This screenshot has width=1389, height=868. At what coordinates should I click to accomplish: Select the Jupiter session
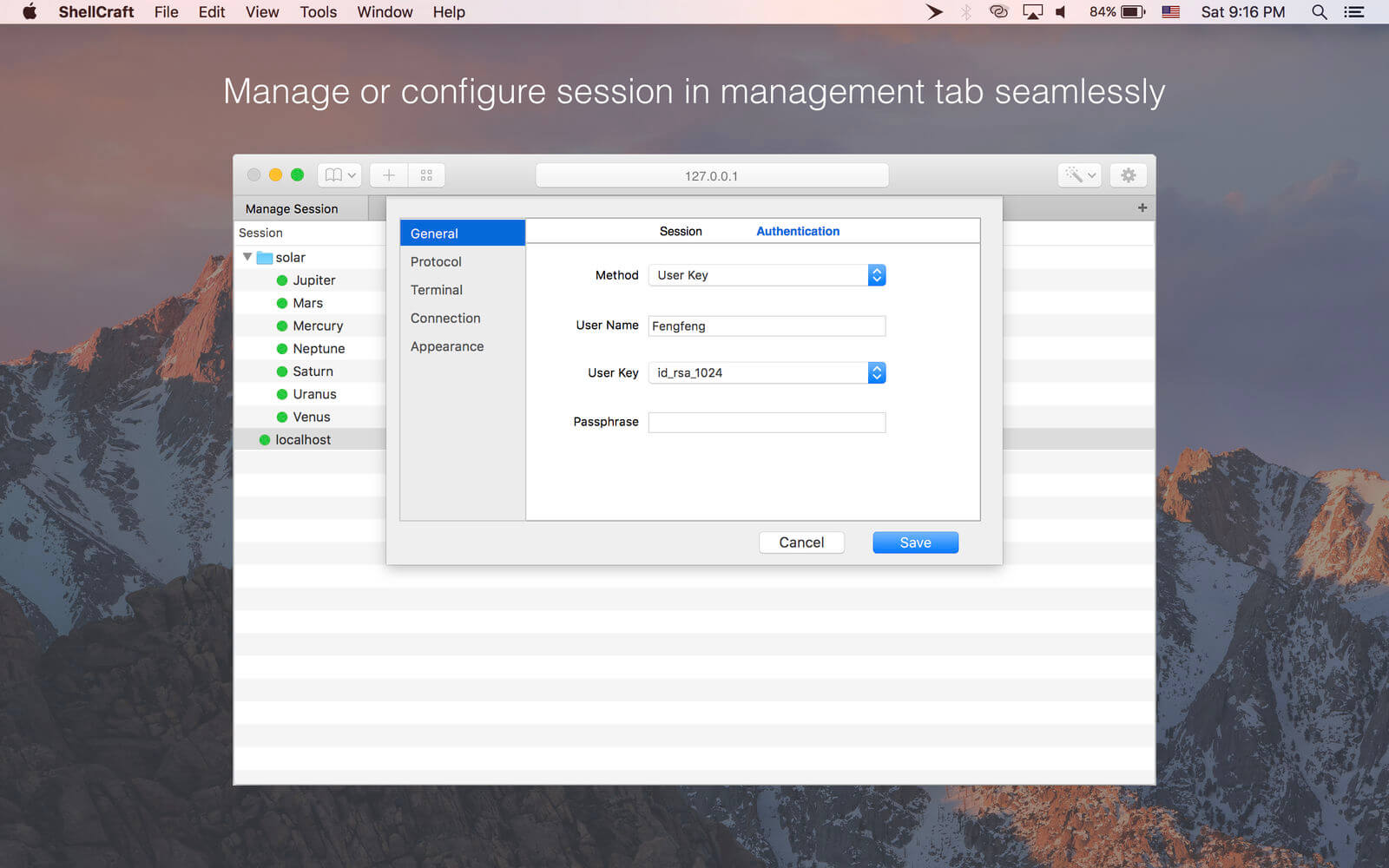tap(313, 280)
